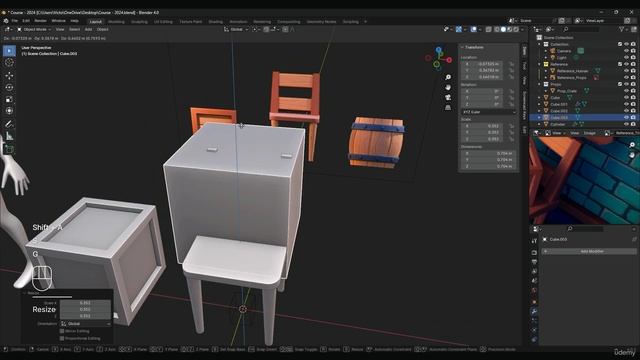Expand Cube.001 in the outliner
The width and height of the screenshot is (640, 360).
540,104
